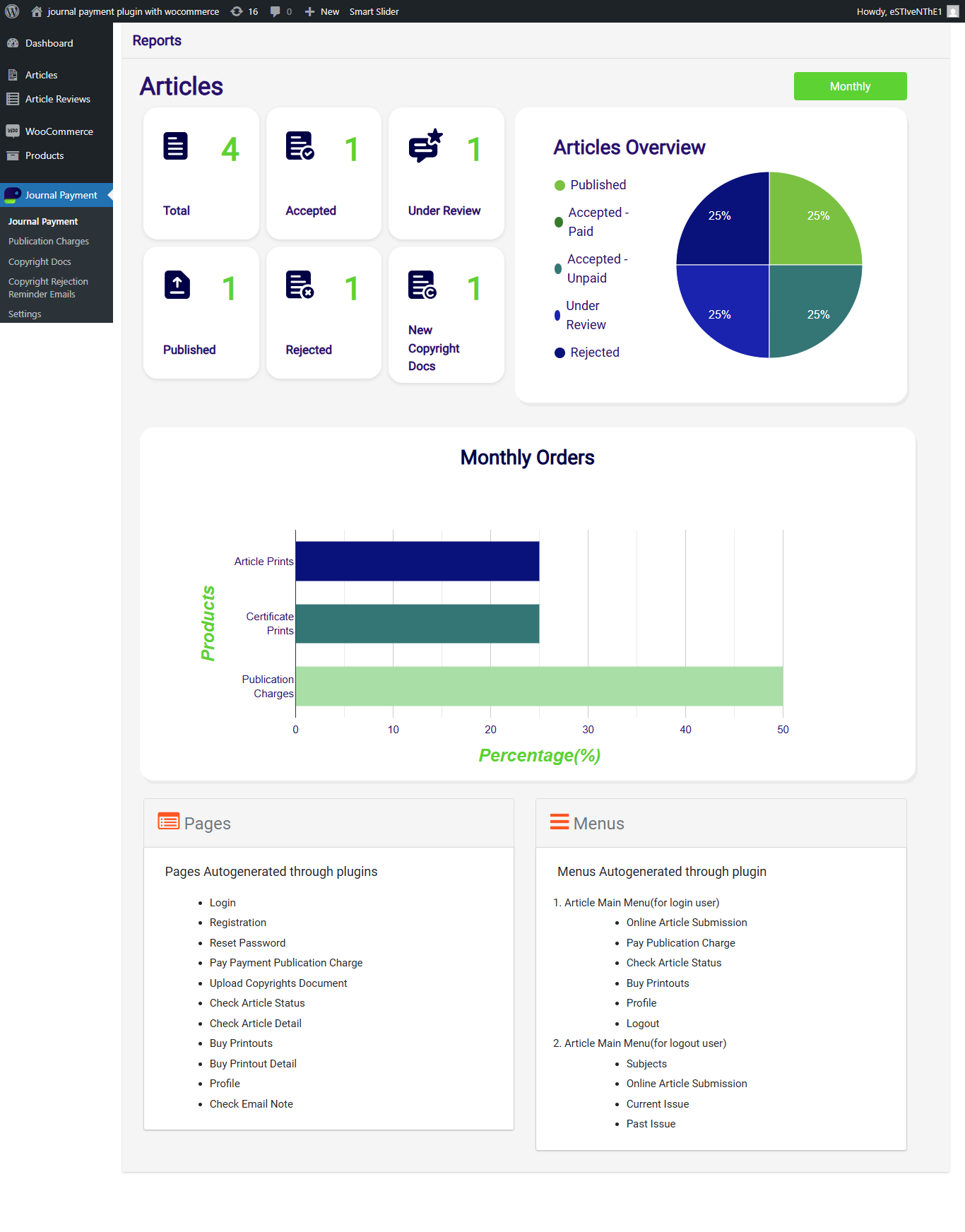Open Publication Charges submenu item

pyautogui.click(x=49, y=242)
